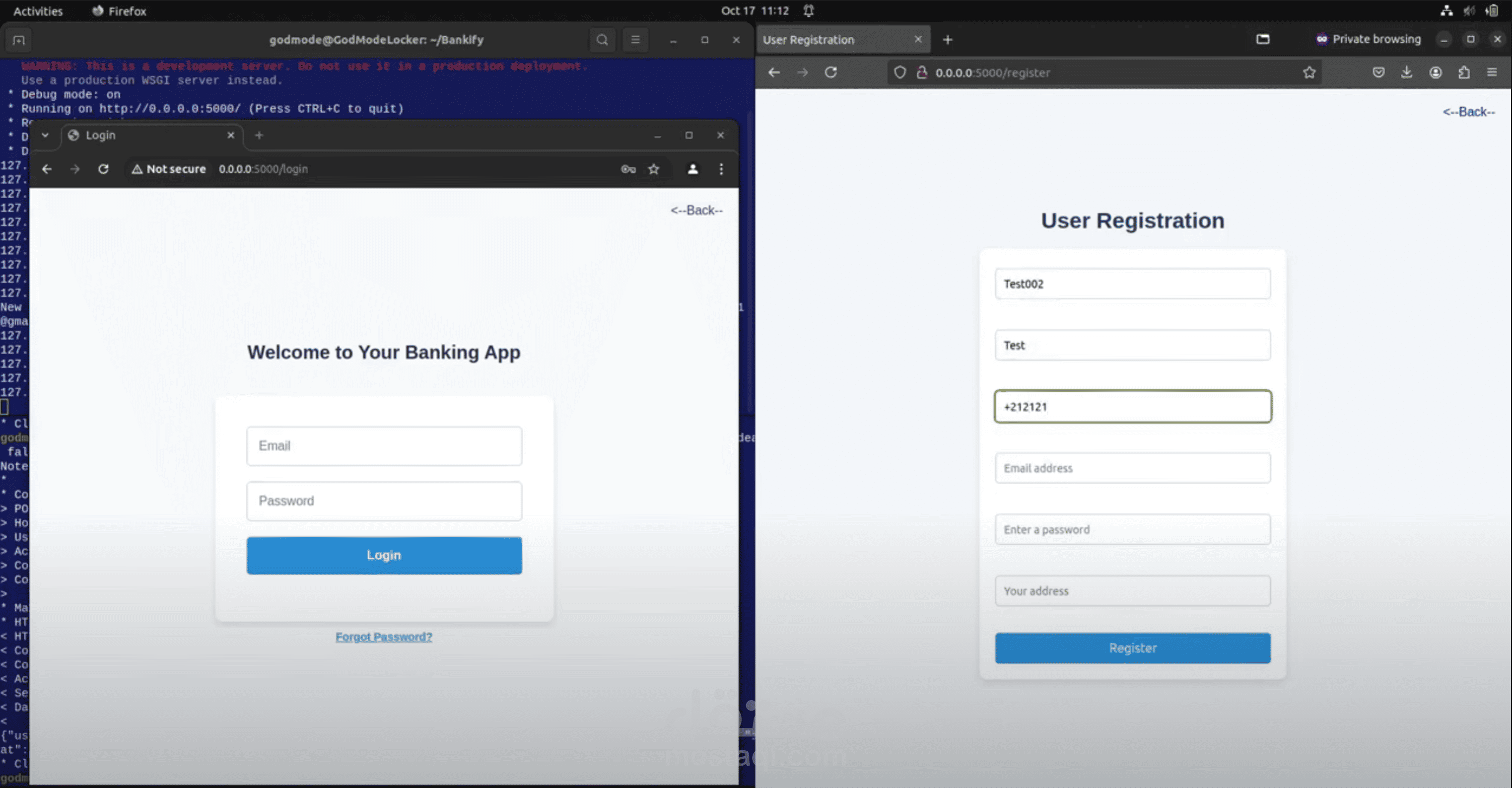
Task: Click the Firefox address bar URL
Action: point(993,73)
